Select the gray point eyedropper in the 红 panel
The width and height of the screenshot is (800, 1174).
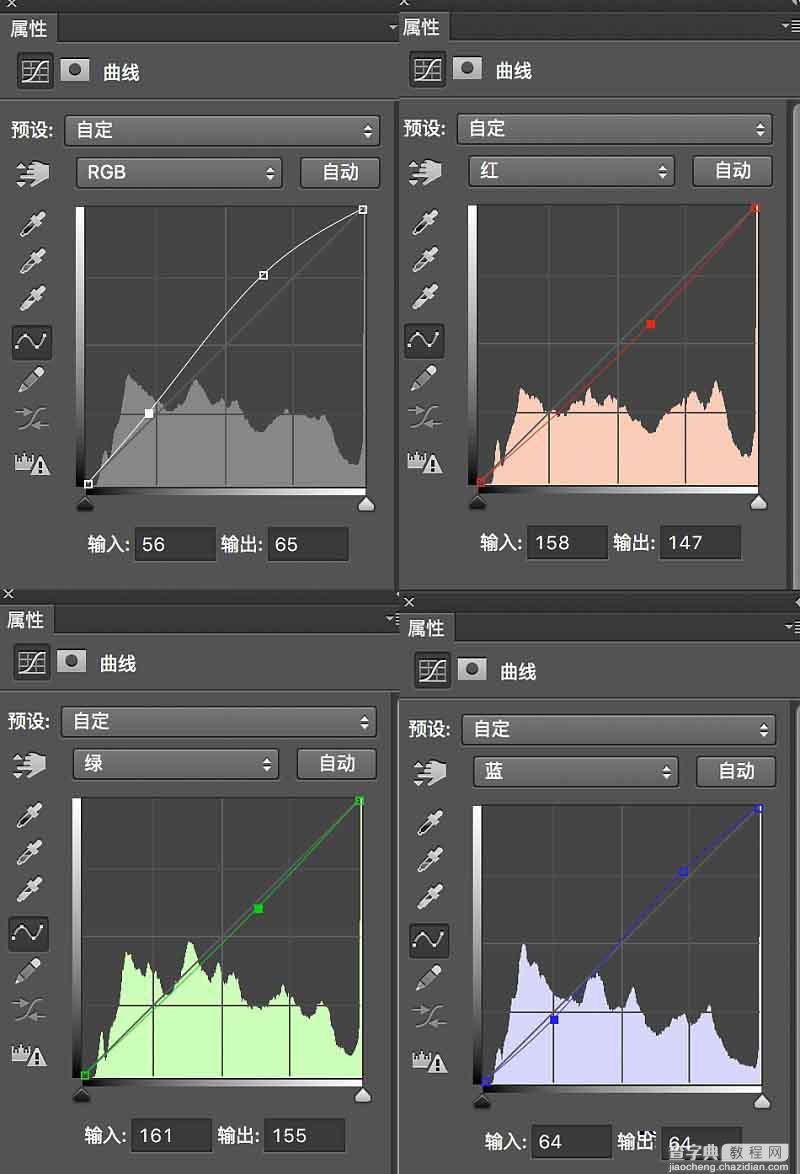tap(425, 259)
